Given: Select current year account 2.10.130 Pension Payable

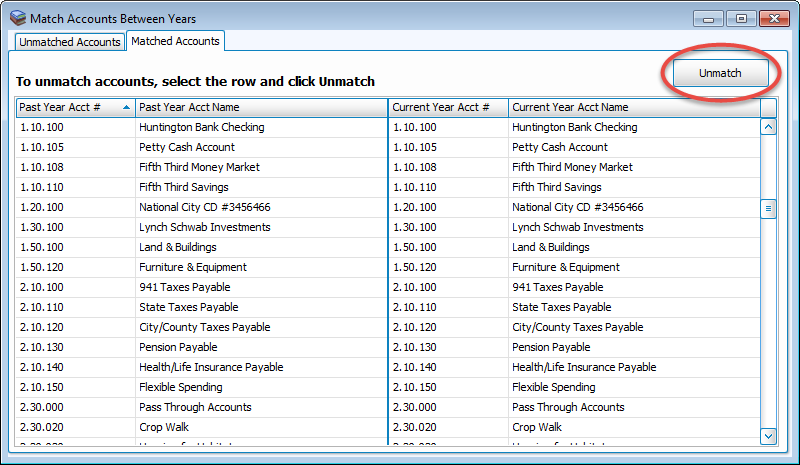Looking at the screenshot, I should point(551,347).
